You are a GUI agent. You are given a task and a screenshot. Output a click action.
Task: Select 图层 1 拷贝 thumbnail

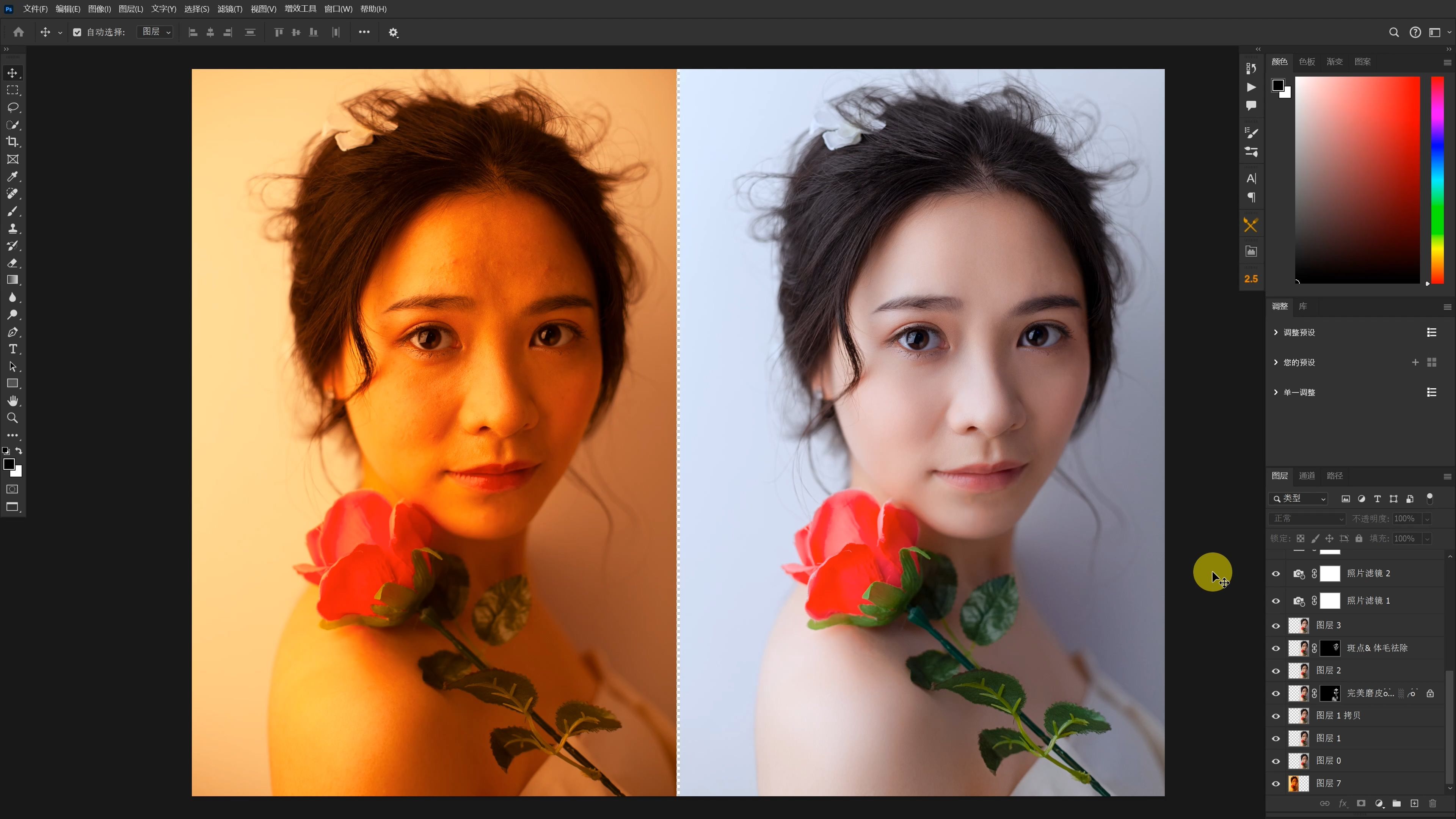[x=1300, y=714]
